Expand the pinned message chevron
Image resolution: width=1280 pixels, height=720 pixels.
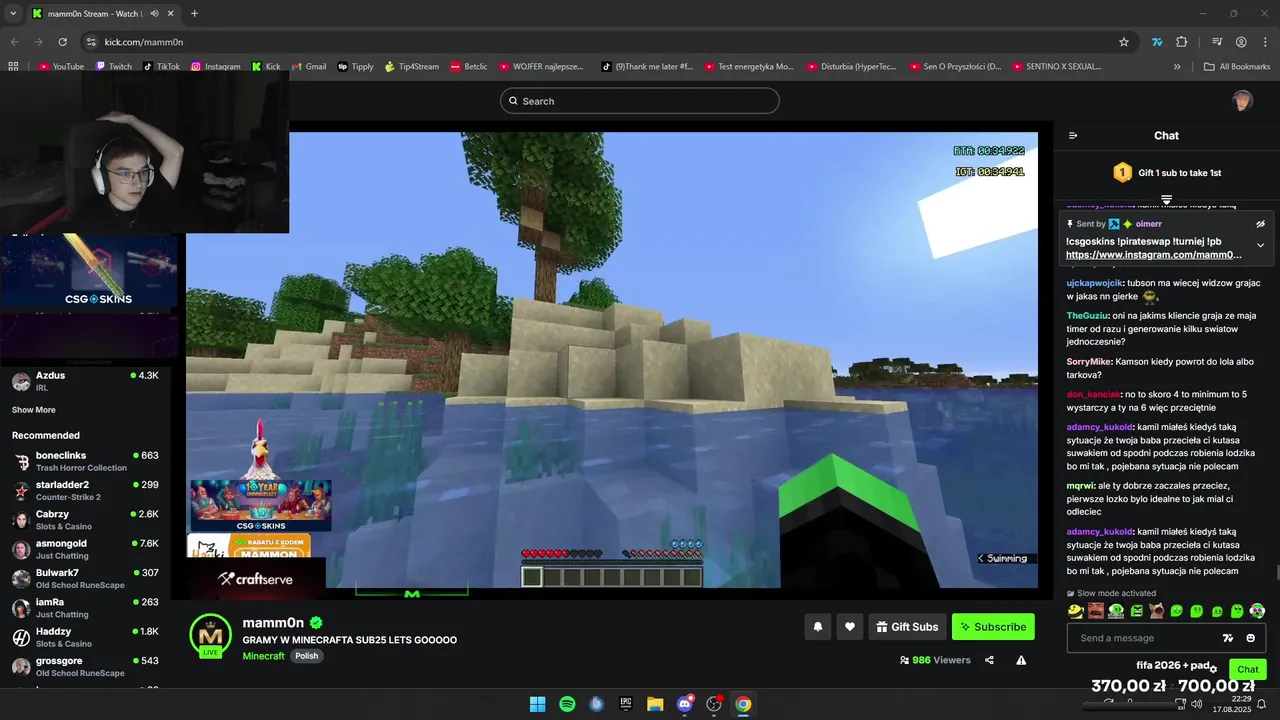1260,245
